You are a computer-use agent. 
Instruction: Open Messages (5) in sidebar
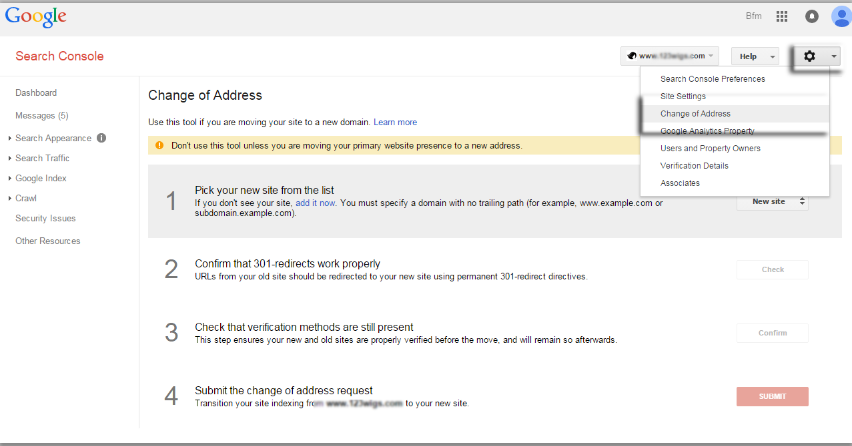[x=41, y=116]
